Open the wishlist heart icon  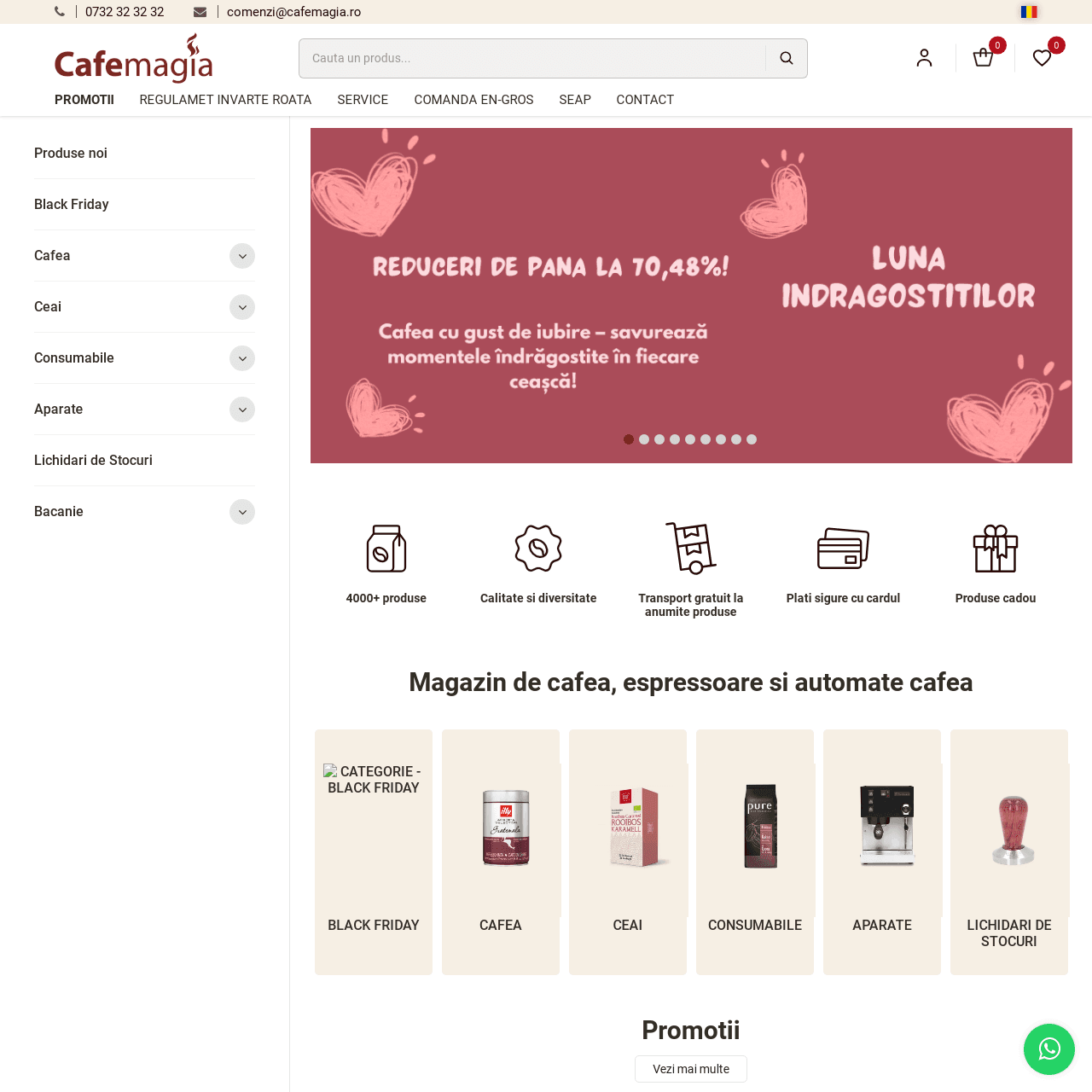(x=1042, y=58)
